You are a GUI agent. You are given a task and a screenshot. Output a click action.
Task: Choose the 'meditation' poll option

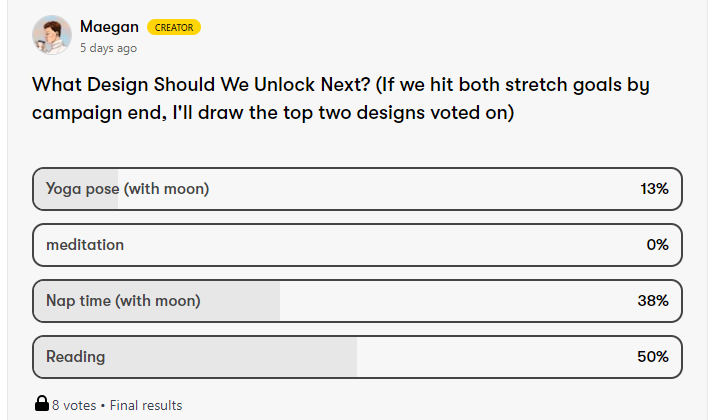[x=85, y=245]
